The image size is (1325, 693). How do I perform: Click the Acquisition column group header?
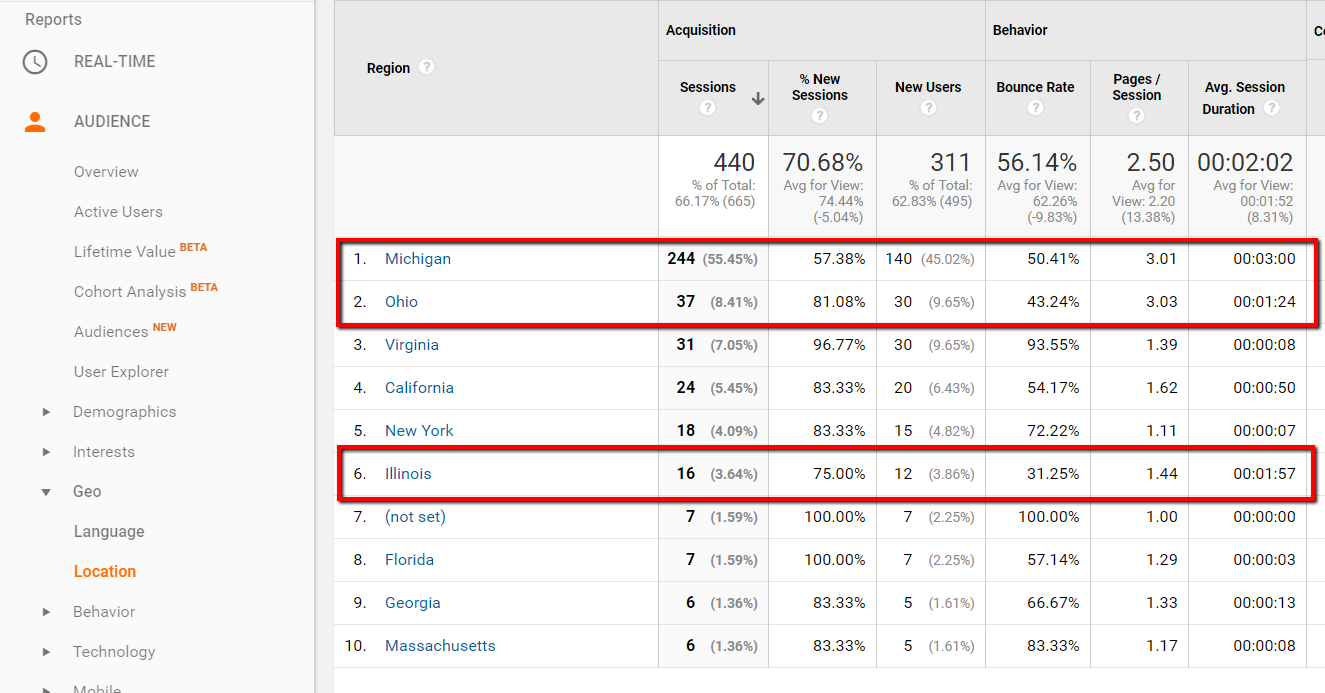[701, 30]
